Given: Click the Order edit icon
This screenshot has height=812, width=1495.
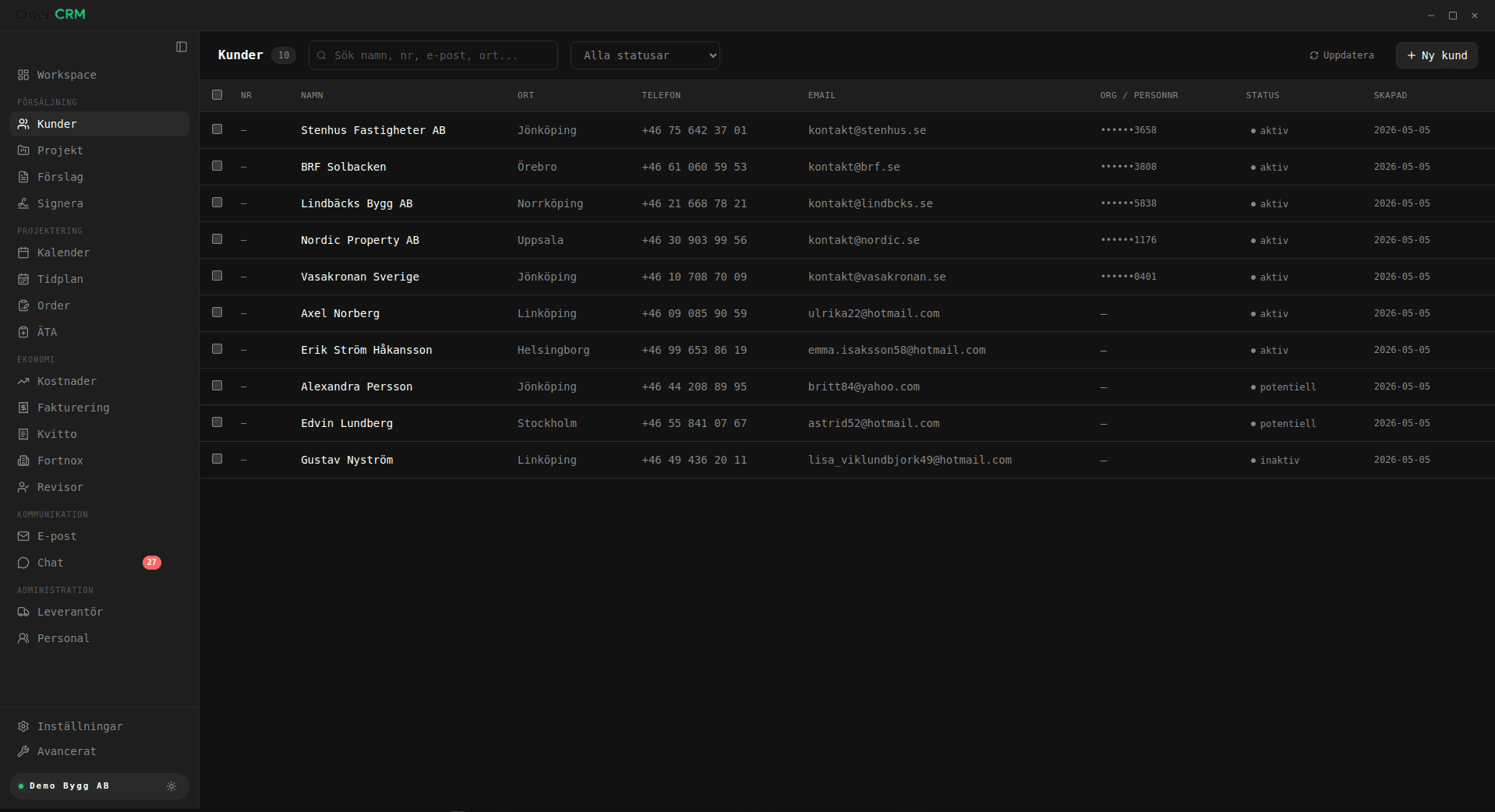Looking at the screenshot, I should 23,305.
